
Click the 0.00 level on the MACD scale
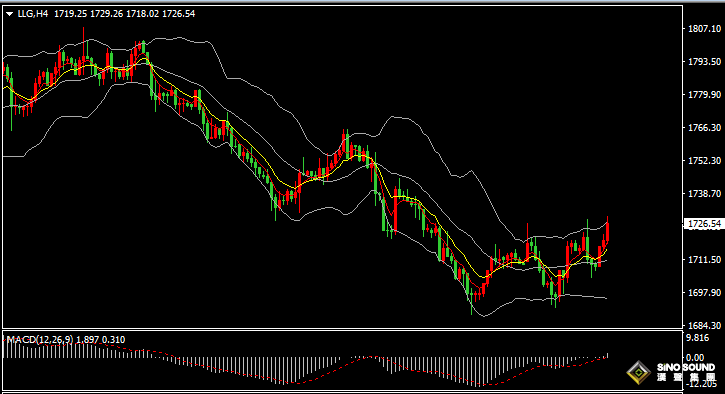tap(695, 357)
